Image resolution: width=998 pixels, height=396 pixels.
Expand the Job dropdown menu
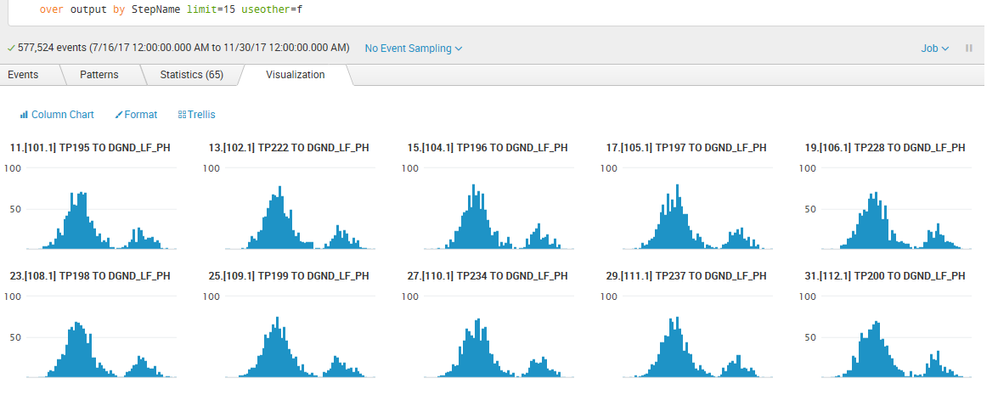point(934,48)
